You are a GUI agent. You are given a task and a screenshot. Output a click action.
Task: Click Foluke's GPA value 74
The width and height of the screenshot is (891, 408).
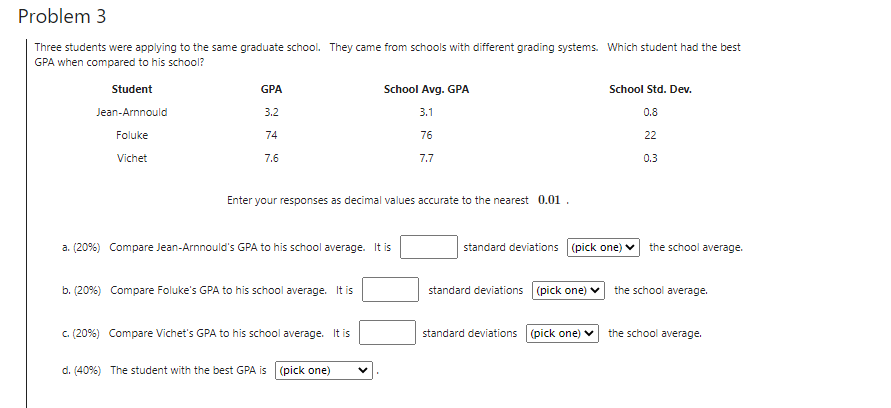(272, 135)
